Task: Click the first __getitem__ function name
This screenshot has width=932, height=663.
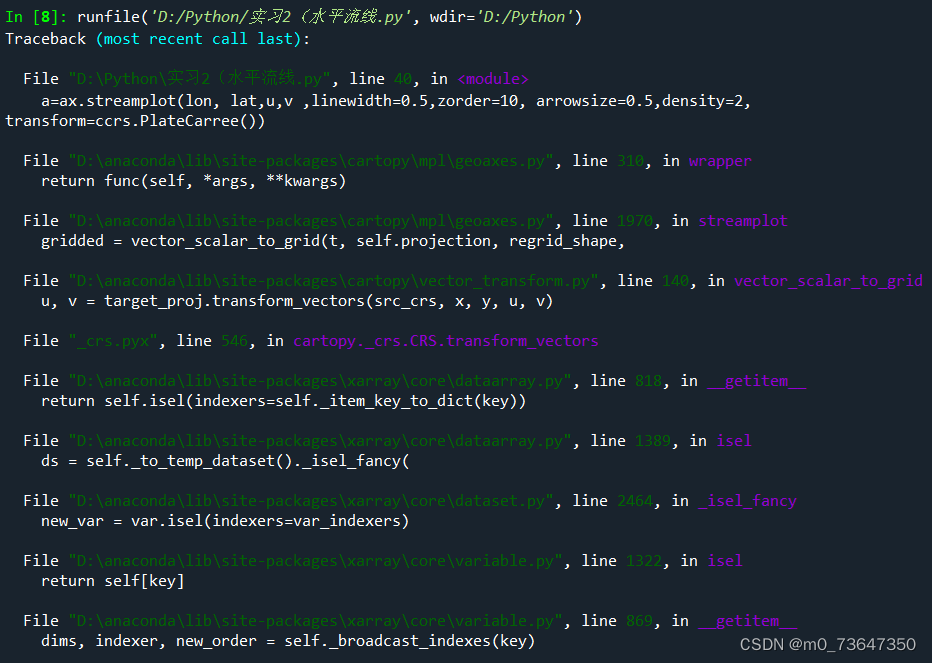Action: click(757, 380)
